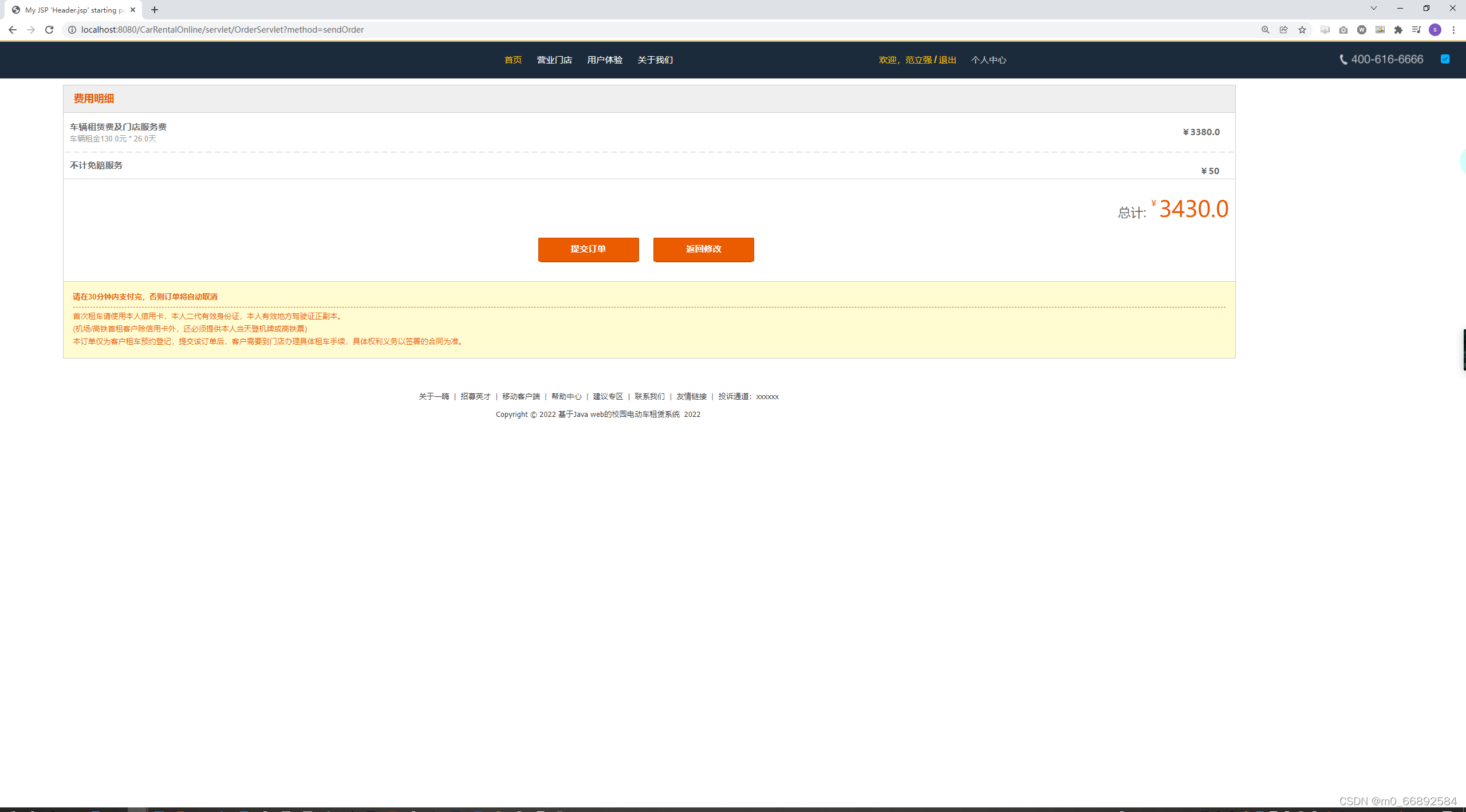The width and height of the screenshot is (1466, 812).
Task: Click the browser forward arrow
Action: pos(31,30)
